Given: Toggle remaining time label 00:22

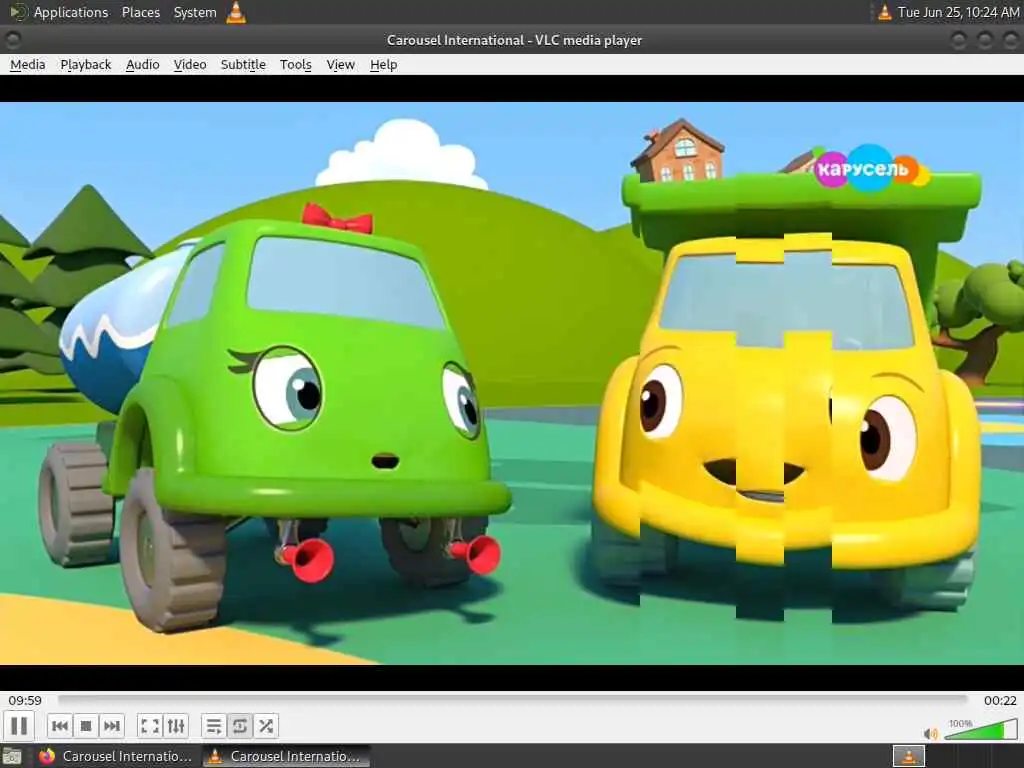Looking at the screenshot, I should pyautogui.click(x=1000, y=700).
